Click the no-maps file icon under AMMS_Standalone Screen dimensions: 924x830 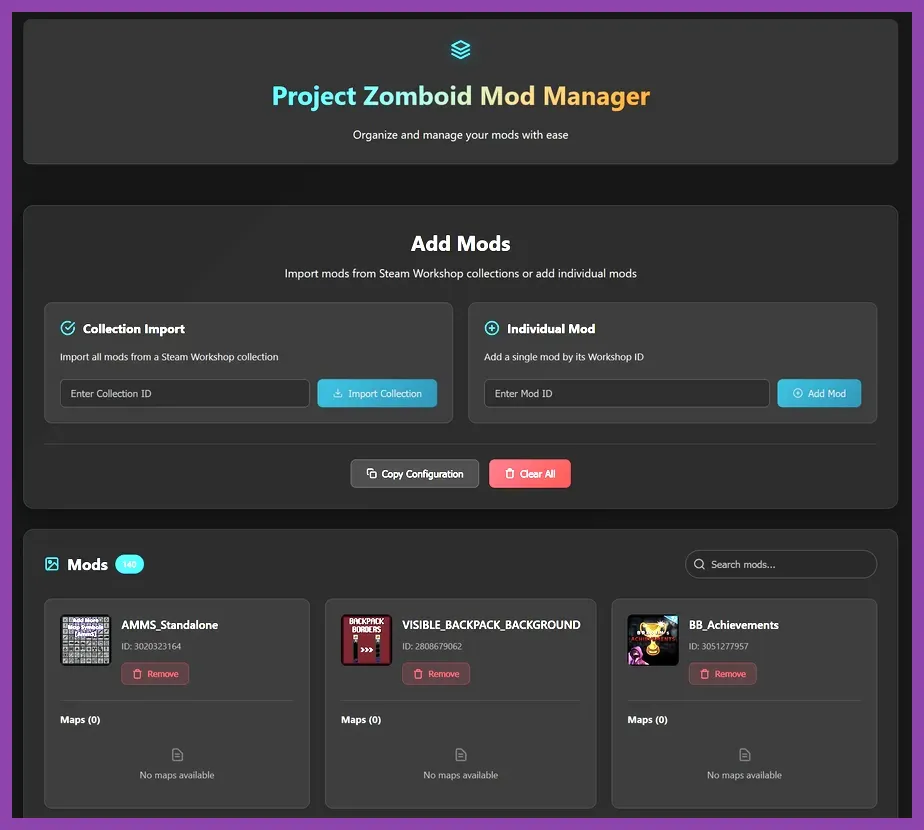[177, 755]
